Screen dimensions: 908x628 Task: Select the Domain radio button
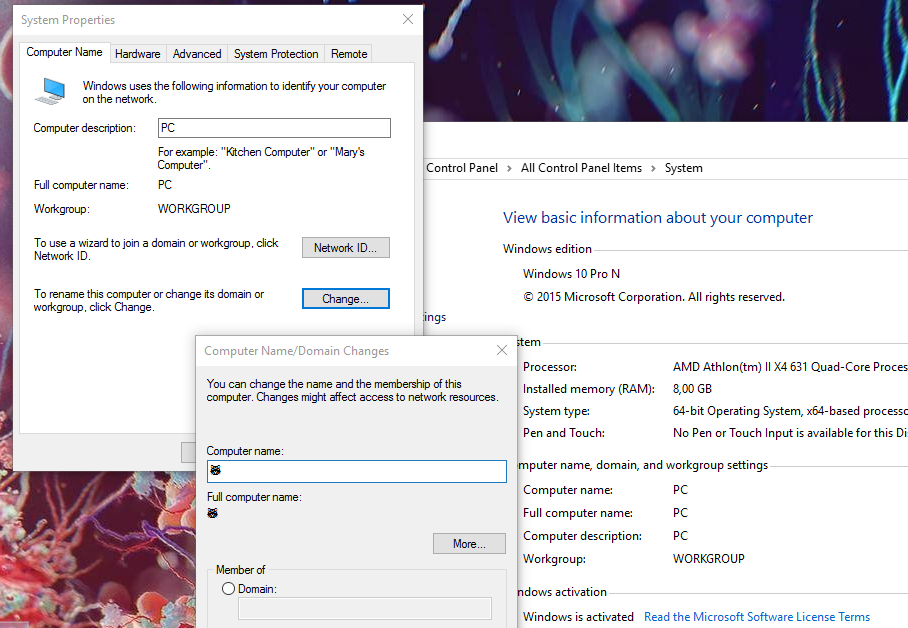click(x=228, y=589)
